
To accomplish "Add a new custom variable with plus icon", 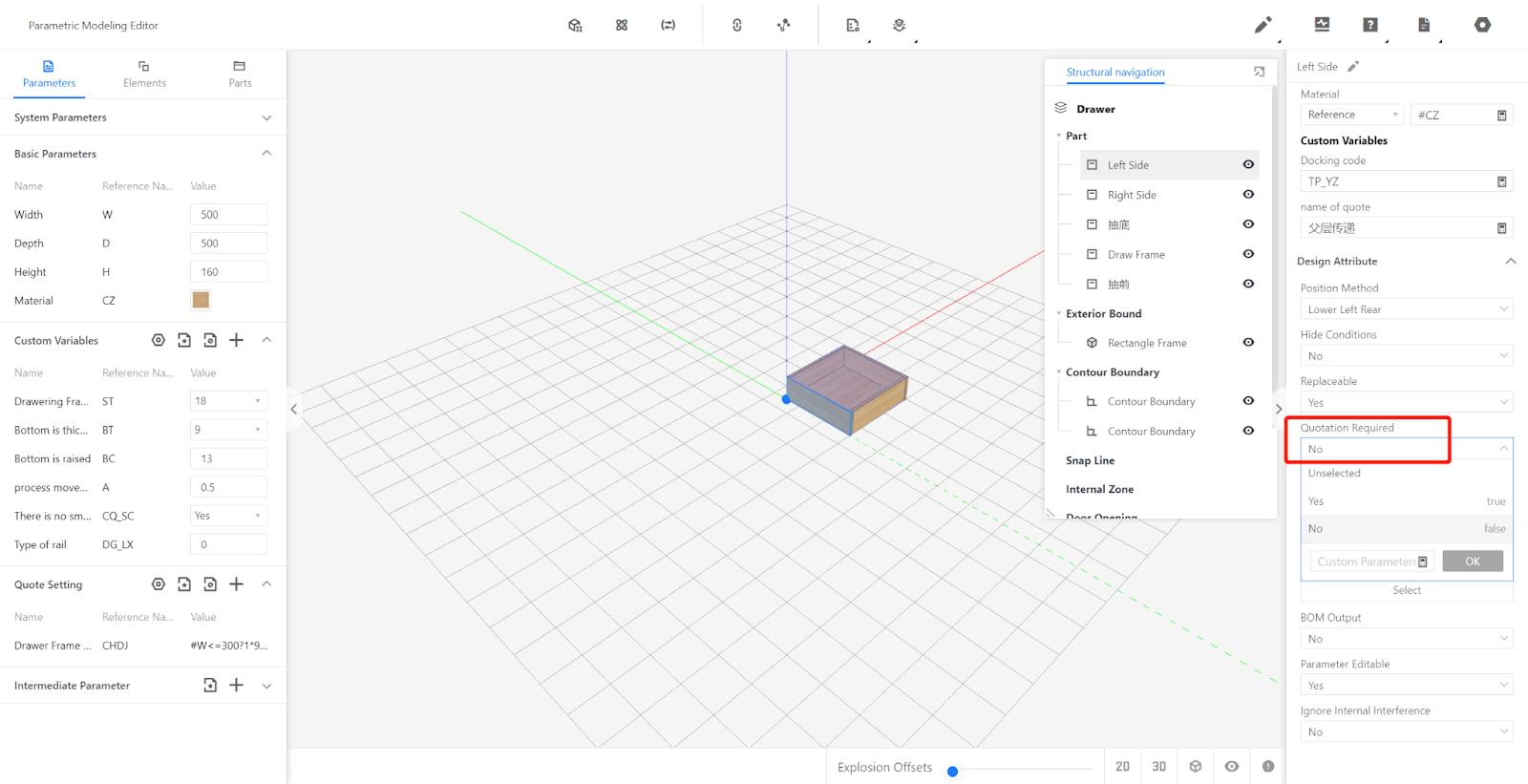I will pyautogui.click(x=237, y=340).
